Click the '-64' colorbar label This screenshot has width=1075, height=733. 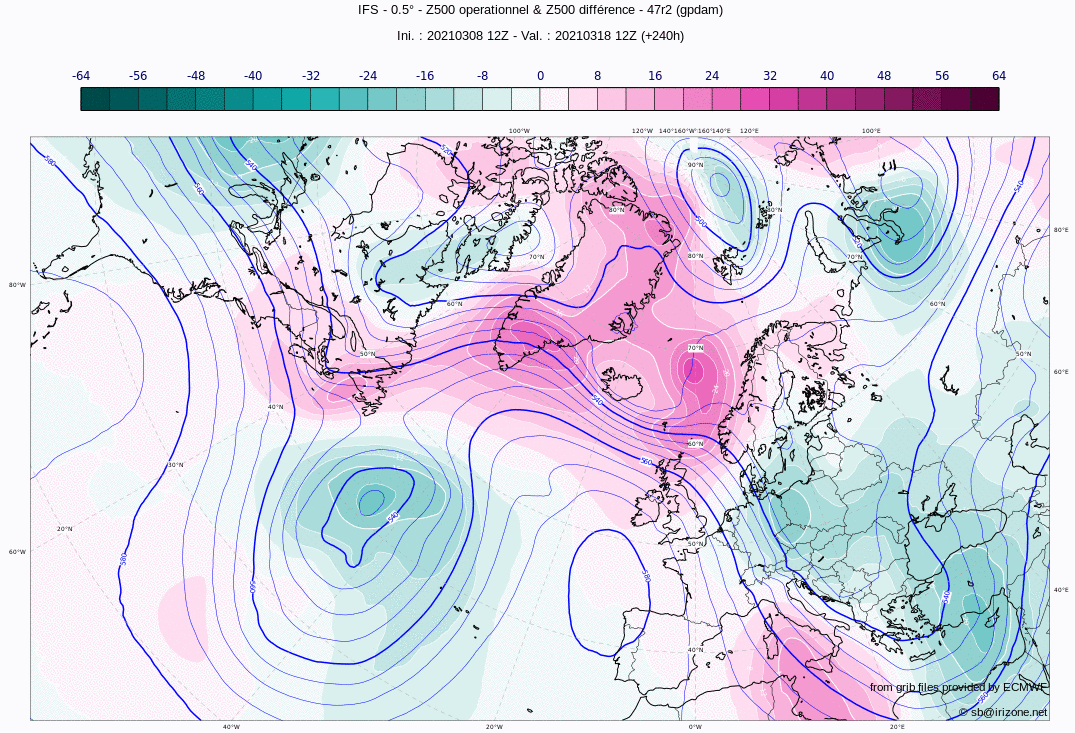coord(81,75)
